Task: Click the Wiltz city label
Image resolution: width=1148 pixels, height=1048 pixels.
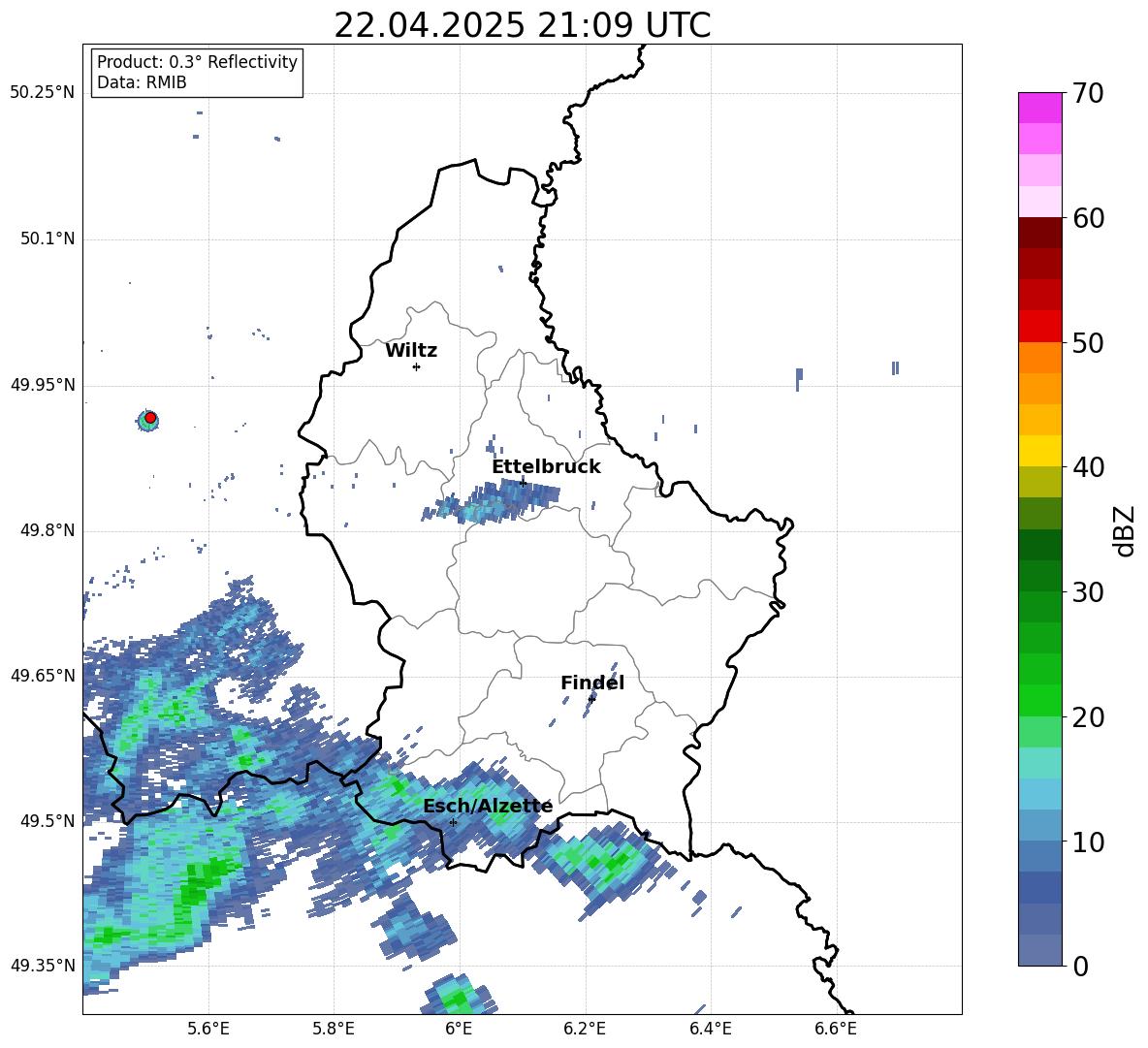Action: point(411,351)
